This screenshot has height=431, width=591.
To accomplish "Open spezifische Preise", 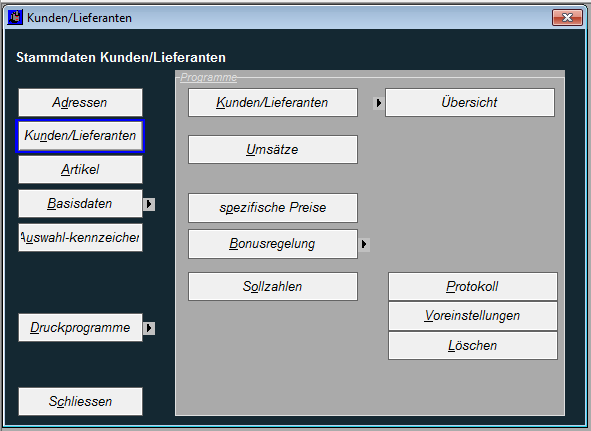I will point(273,208).
